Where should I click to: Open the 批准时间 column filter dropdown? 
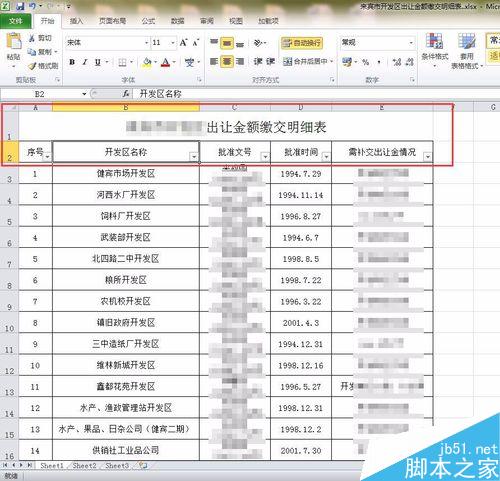tap(326, 156)
